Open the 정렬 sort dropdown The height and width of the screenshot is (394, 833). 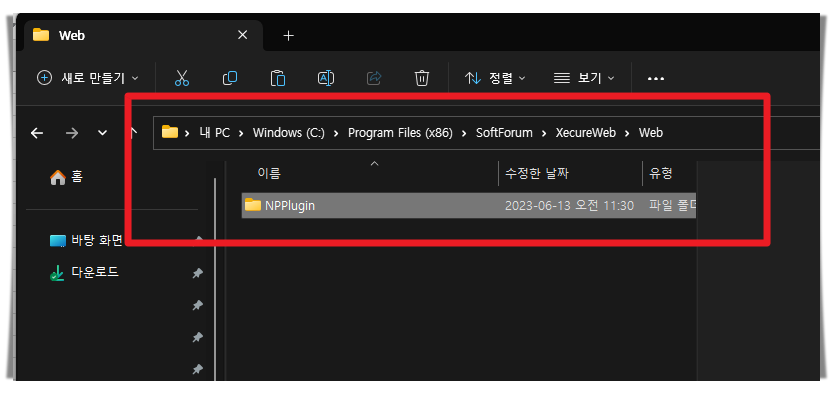click(x=495, y=78)
